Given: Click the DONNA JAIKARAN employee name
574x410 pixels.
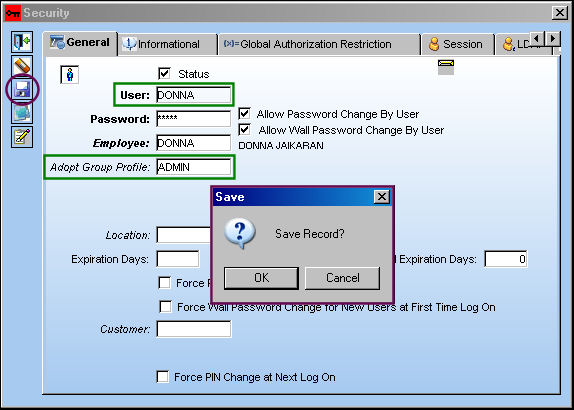Looking at the screenshot, I should [281, 146].
